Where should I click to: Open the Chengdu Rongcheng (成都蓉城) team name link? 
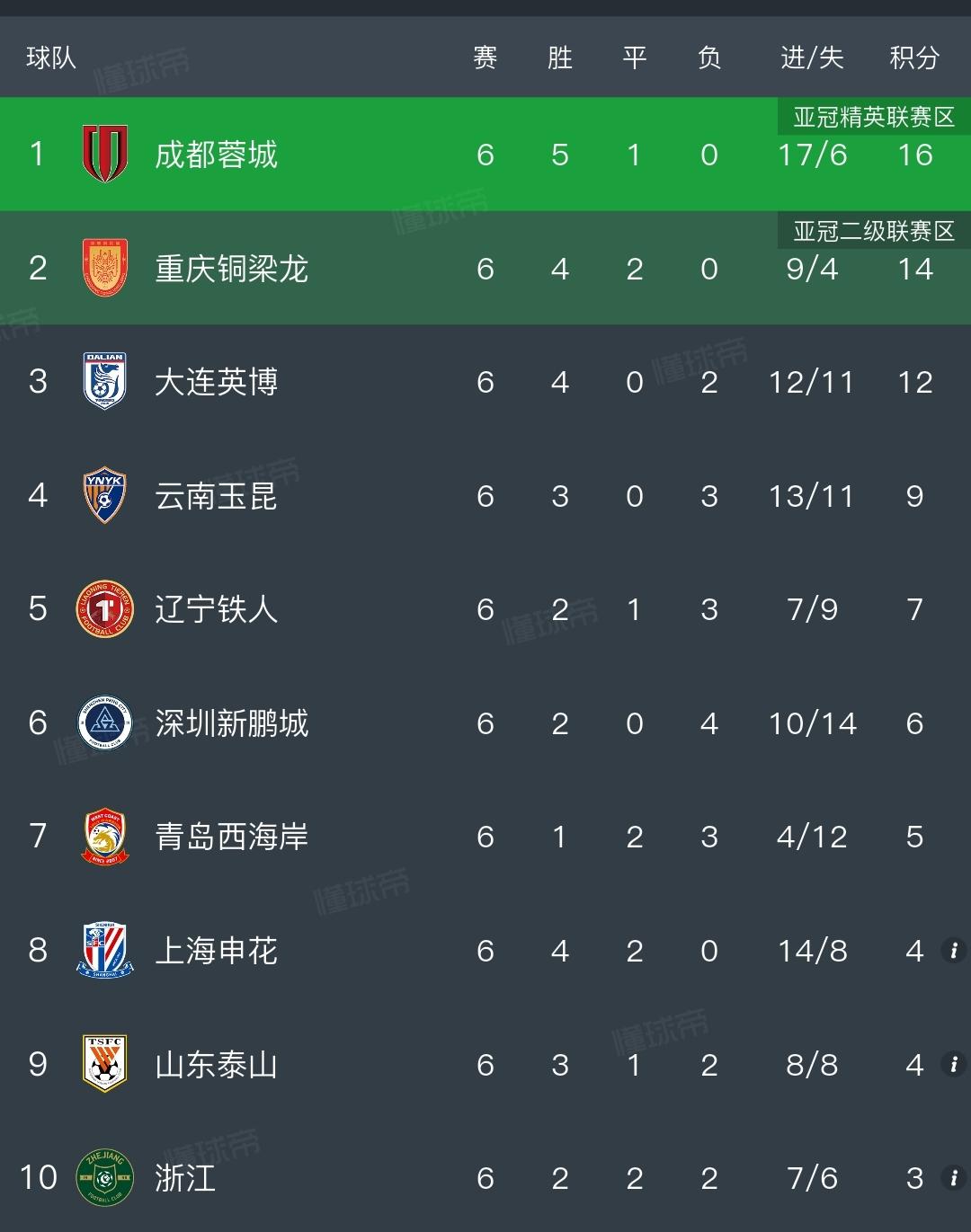[216, 155]
